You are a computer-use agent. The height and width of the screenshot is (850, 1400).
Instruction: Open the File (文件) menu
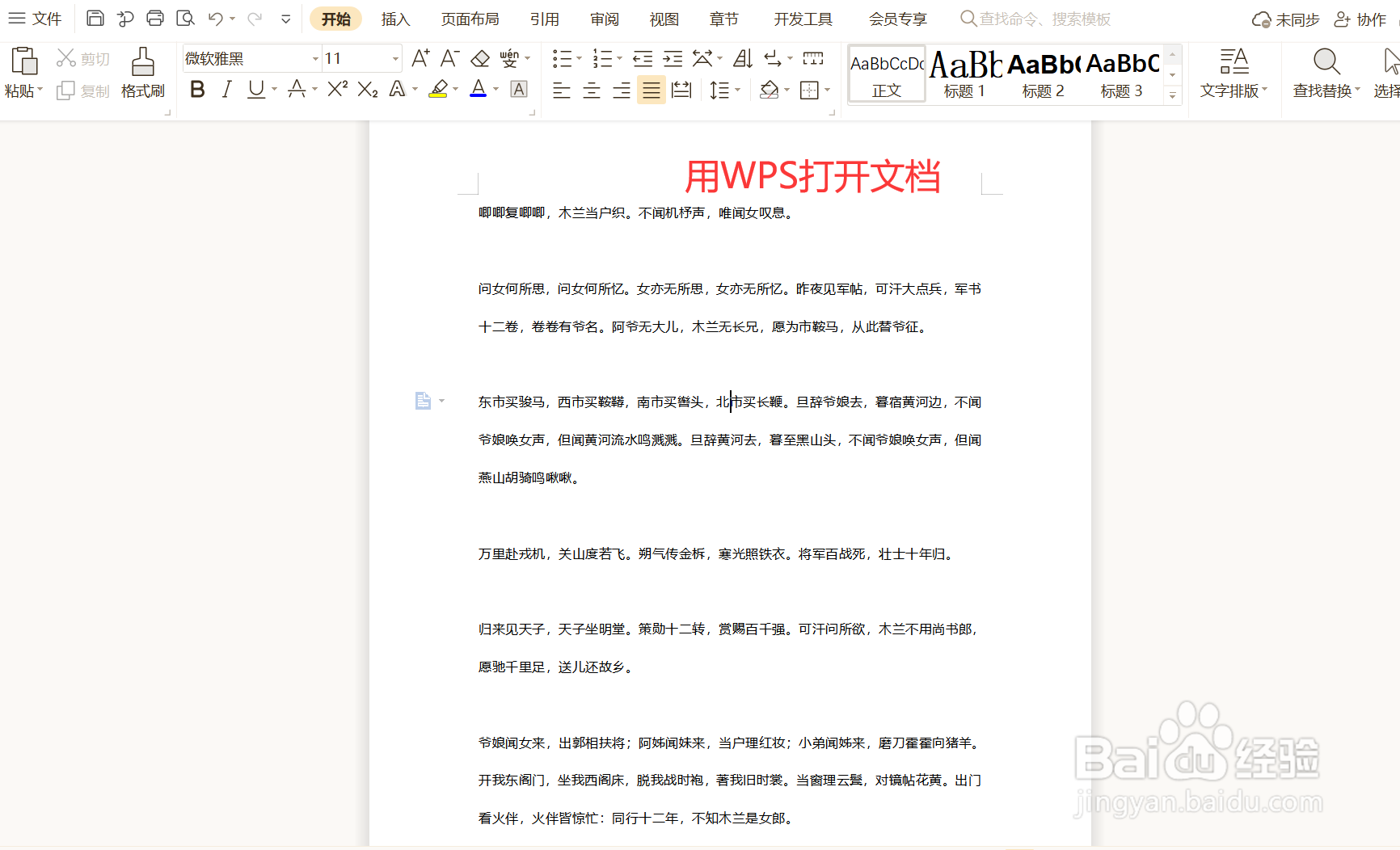(35, 19)
